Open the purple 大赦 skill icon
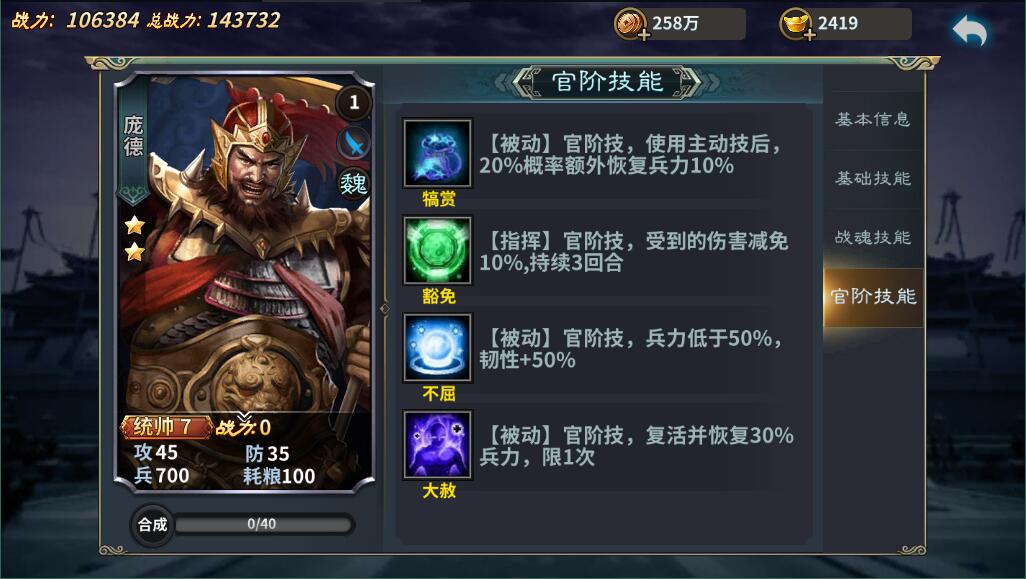1026x579 pixels. [x=437, y=445]
